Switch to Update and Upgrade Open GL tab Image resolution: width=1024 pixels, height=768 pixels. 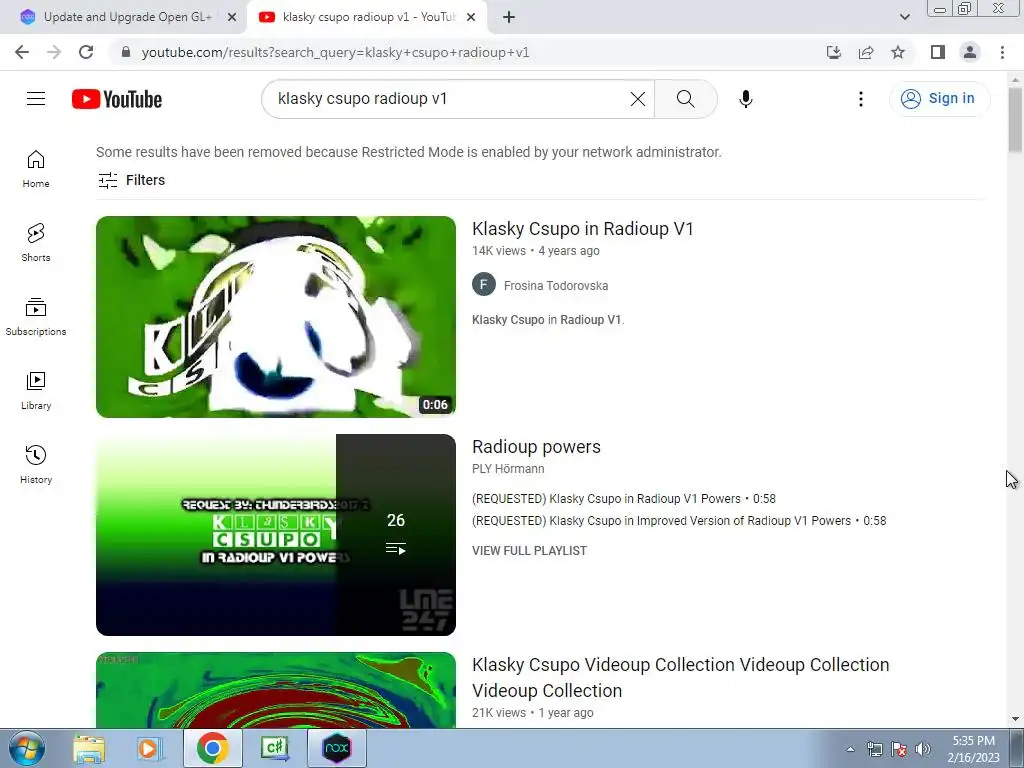(127, 17)
